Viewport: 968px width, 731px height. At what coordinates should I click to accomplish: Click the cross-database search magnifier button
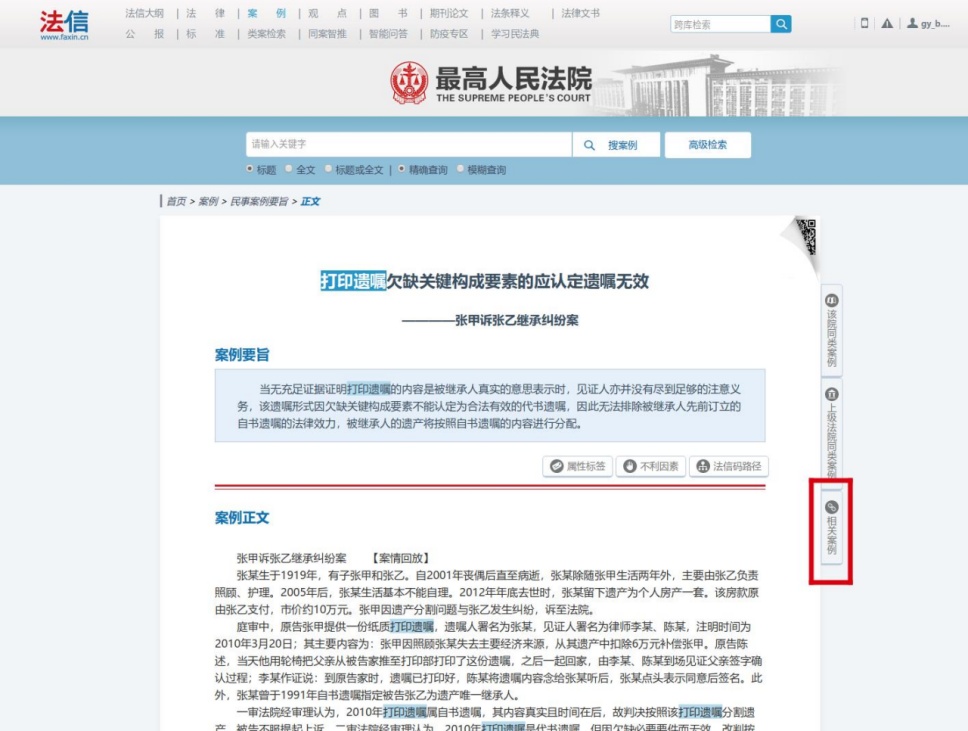(781, 24)
